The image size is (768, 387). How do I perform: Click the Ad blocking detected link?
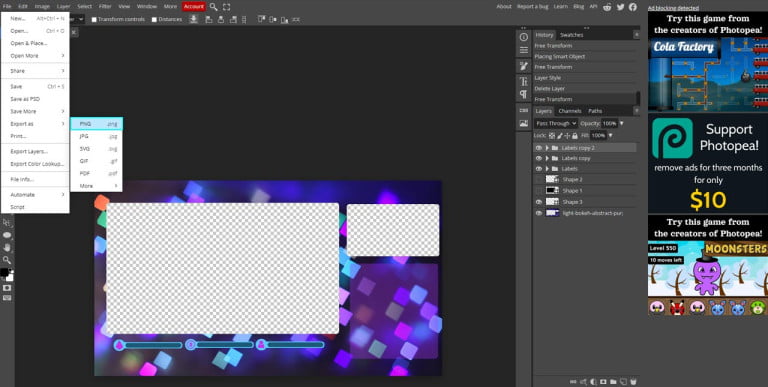click(673, 8)
